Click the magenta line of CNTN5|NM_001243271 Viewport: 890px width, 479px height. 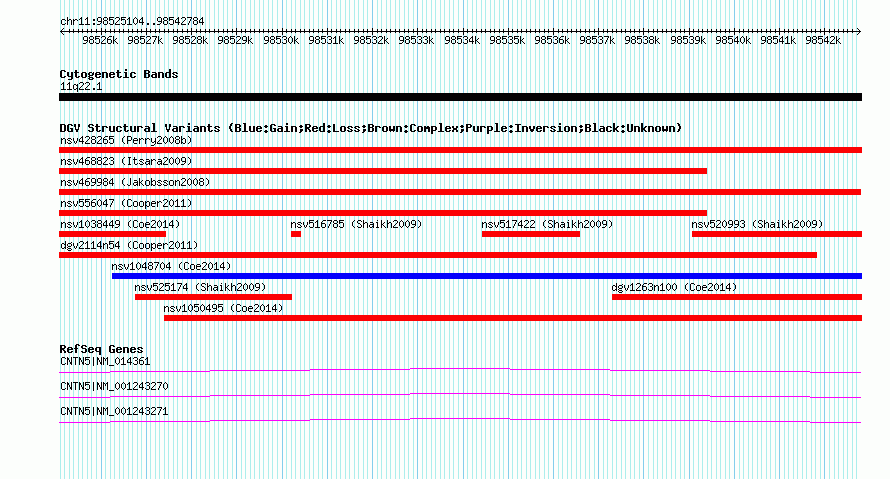[x=460, y=419]
